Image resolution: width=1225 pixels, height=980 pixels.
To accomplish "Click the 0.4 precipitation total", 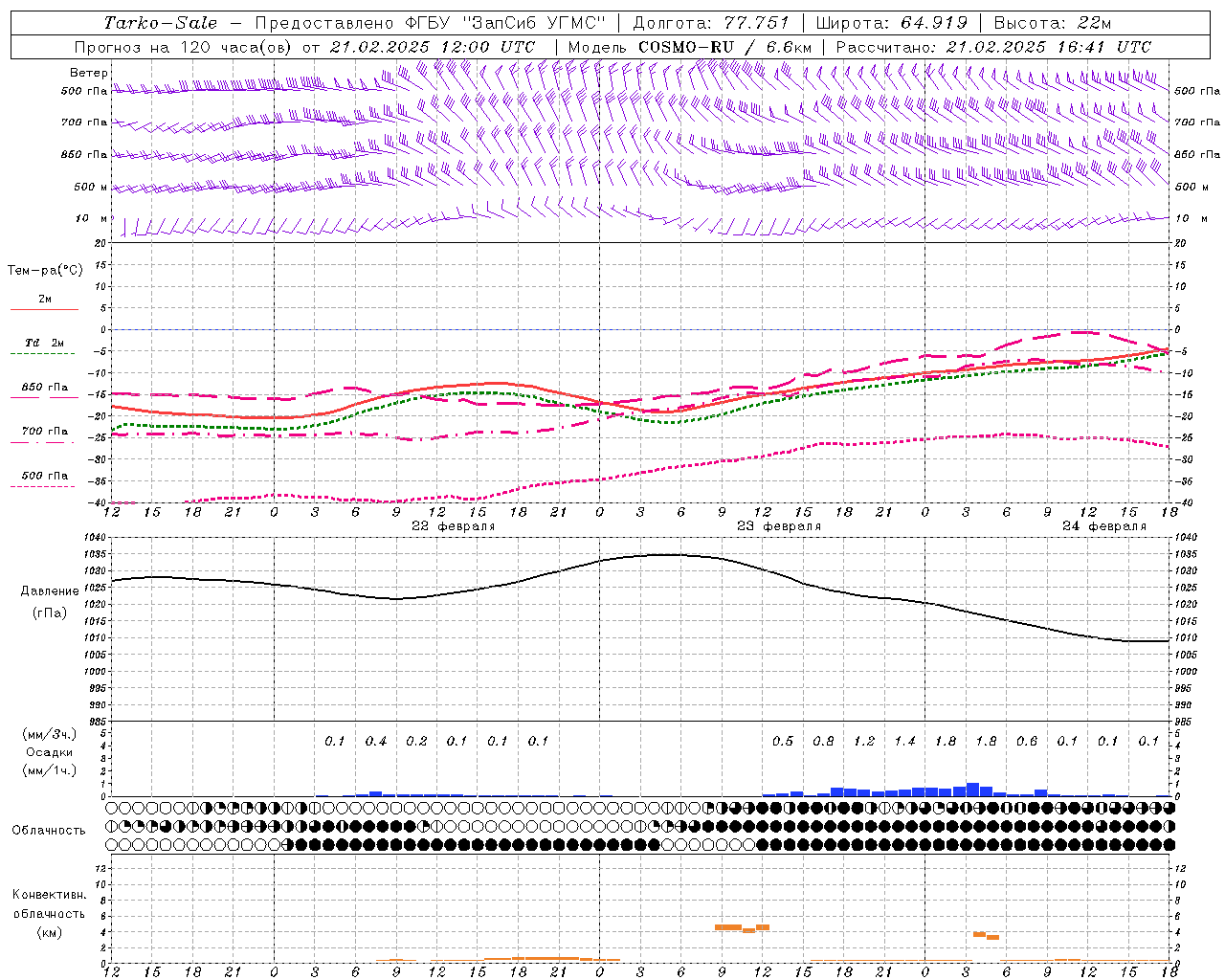I will tap(376, 742).
